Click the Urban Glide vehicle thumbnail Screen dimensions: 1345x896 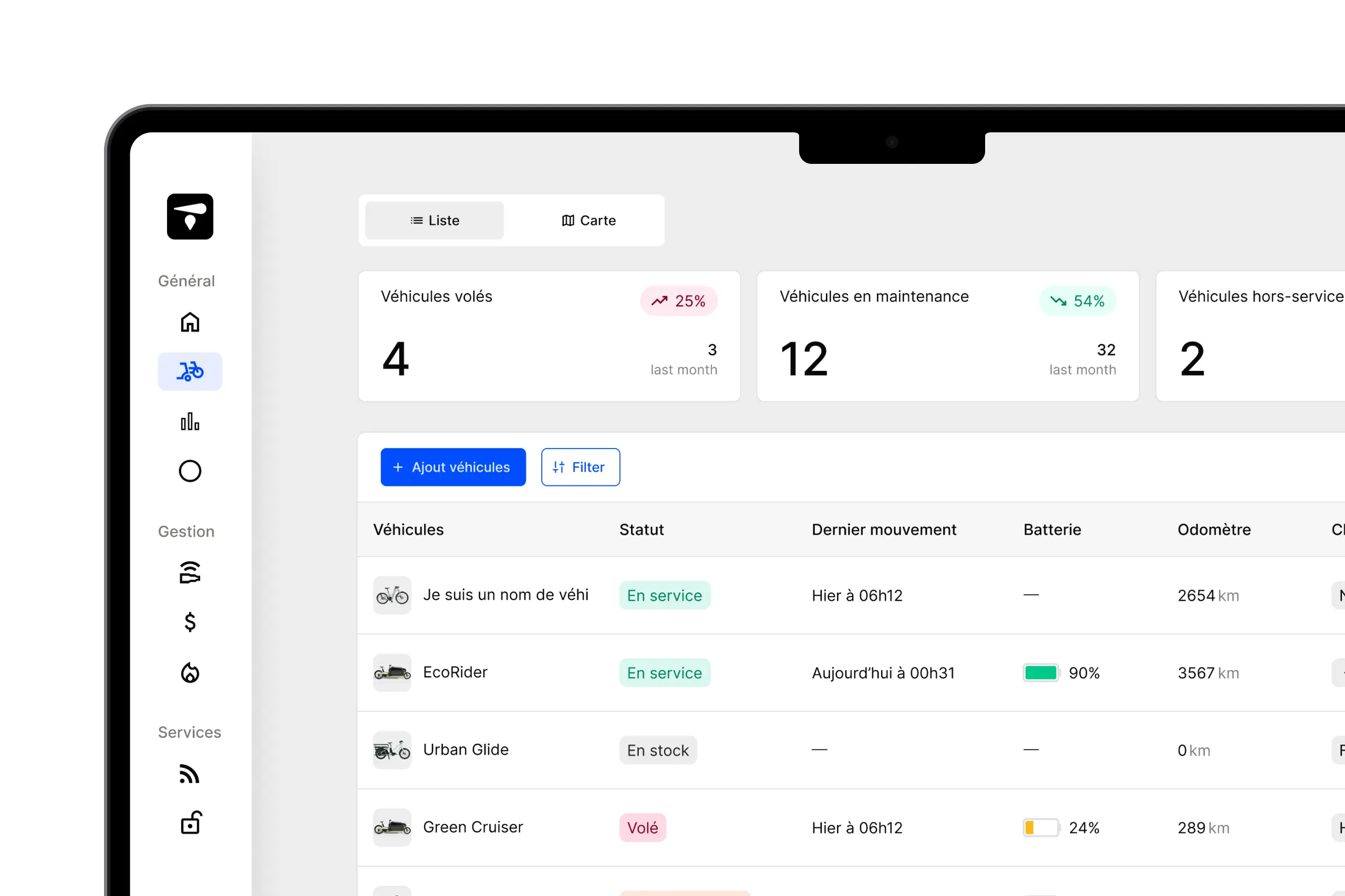pyautogui.click(x=392, y=749)
